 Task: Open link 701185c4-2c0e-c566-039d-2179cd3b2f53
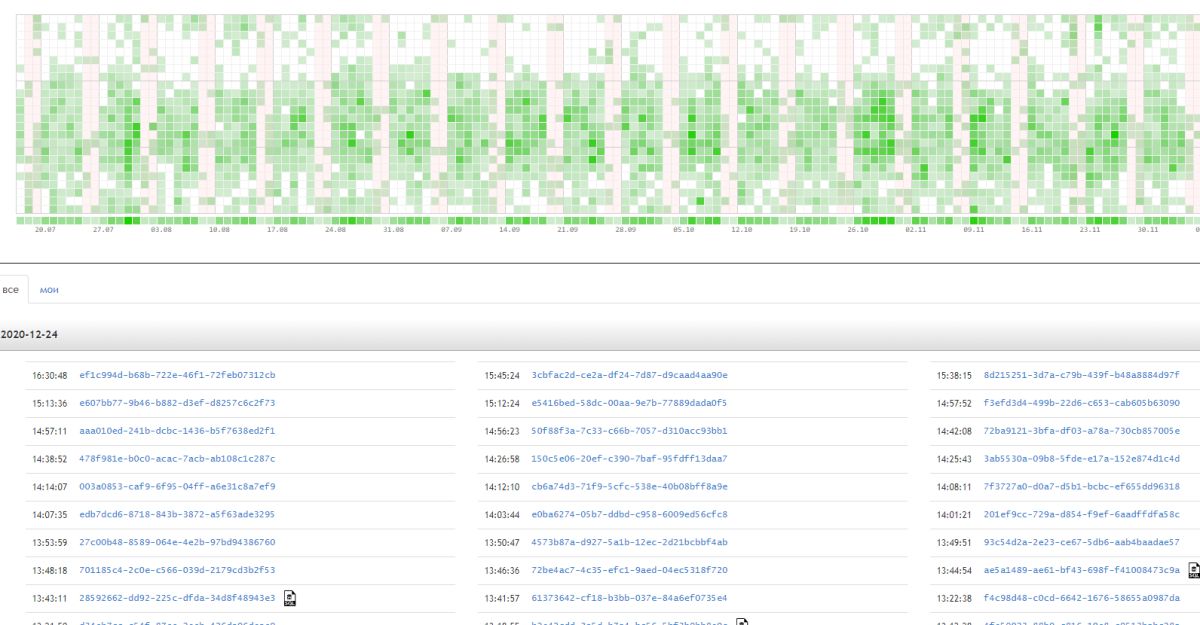click(177, 570)
